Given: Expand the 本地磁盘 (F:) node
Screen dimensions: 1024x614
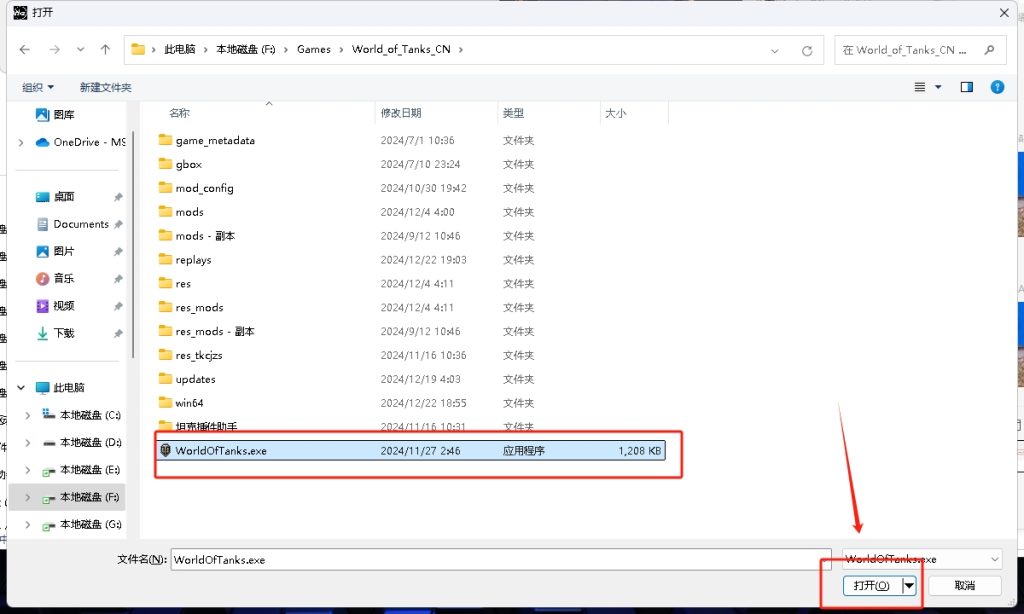Looking at the screenshot, I should pyautogui.click(x=27, y=498).
